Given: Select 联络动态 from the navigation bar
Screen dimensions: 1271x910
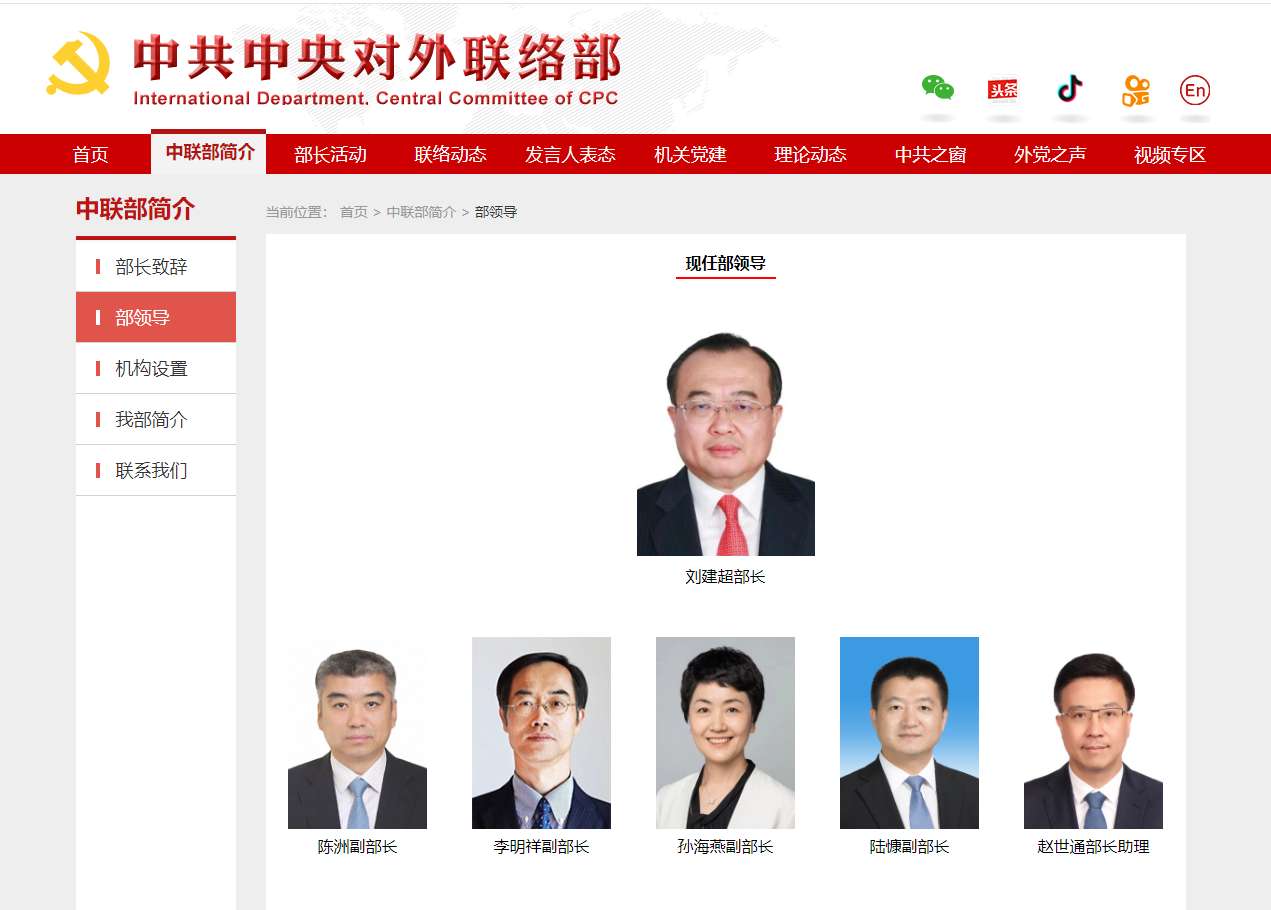Looking at the screenshot, I should tap(451, 154).
